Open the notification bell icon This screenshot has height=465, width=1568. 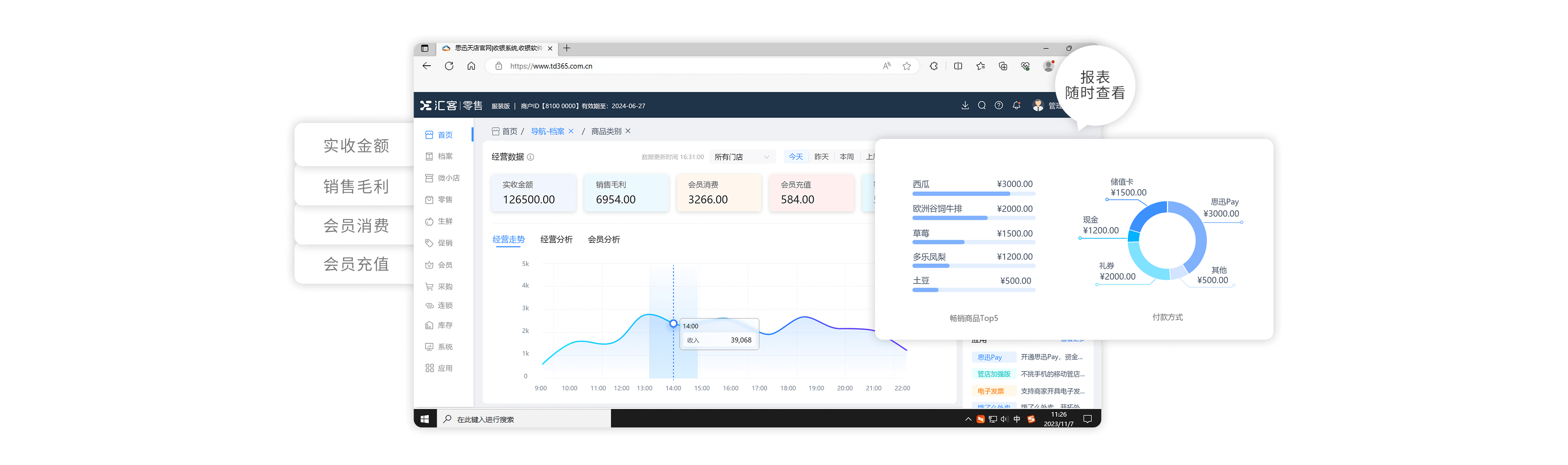1016,105
